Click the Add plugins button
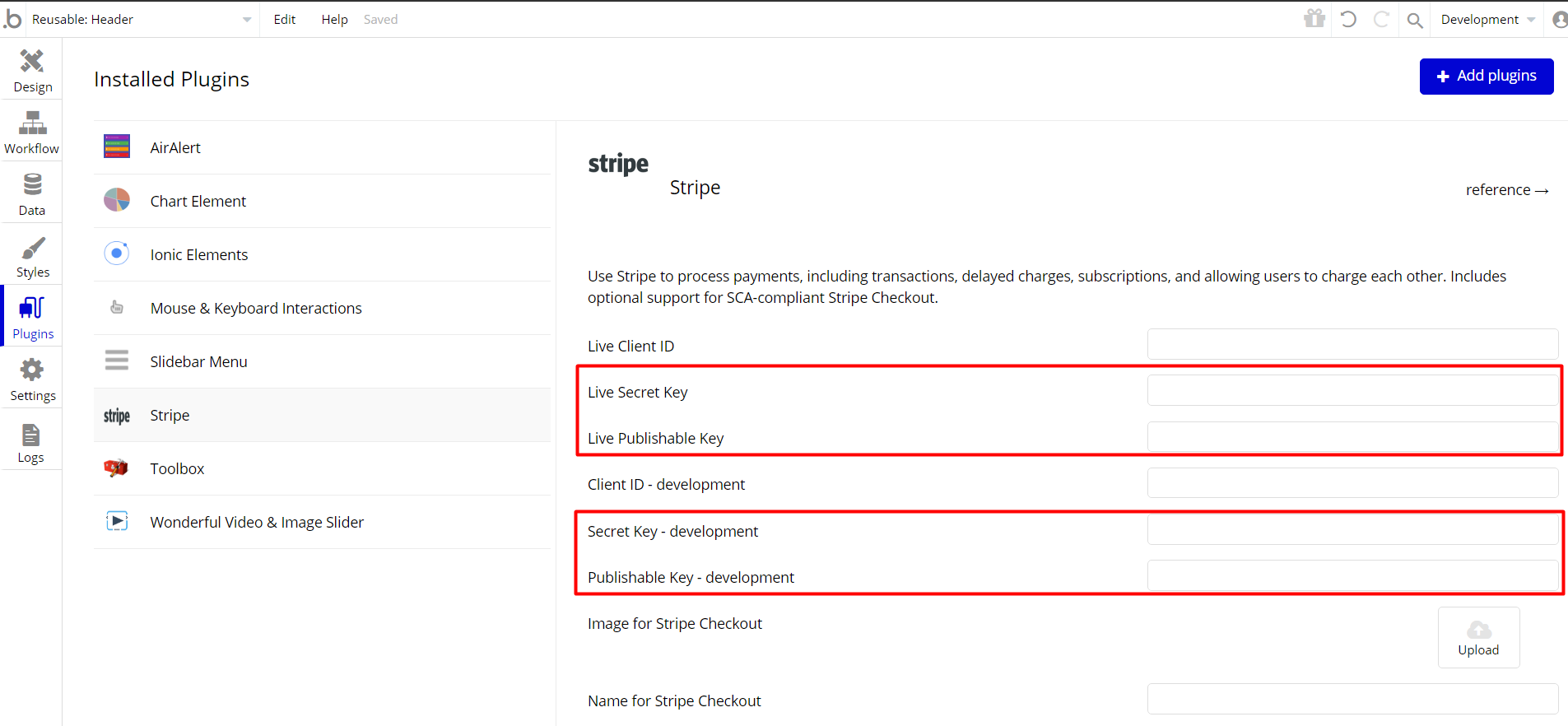 [1486, 77]
